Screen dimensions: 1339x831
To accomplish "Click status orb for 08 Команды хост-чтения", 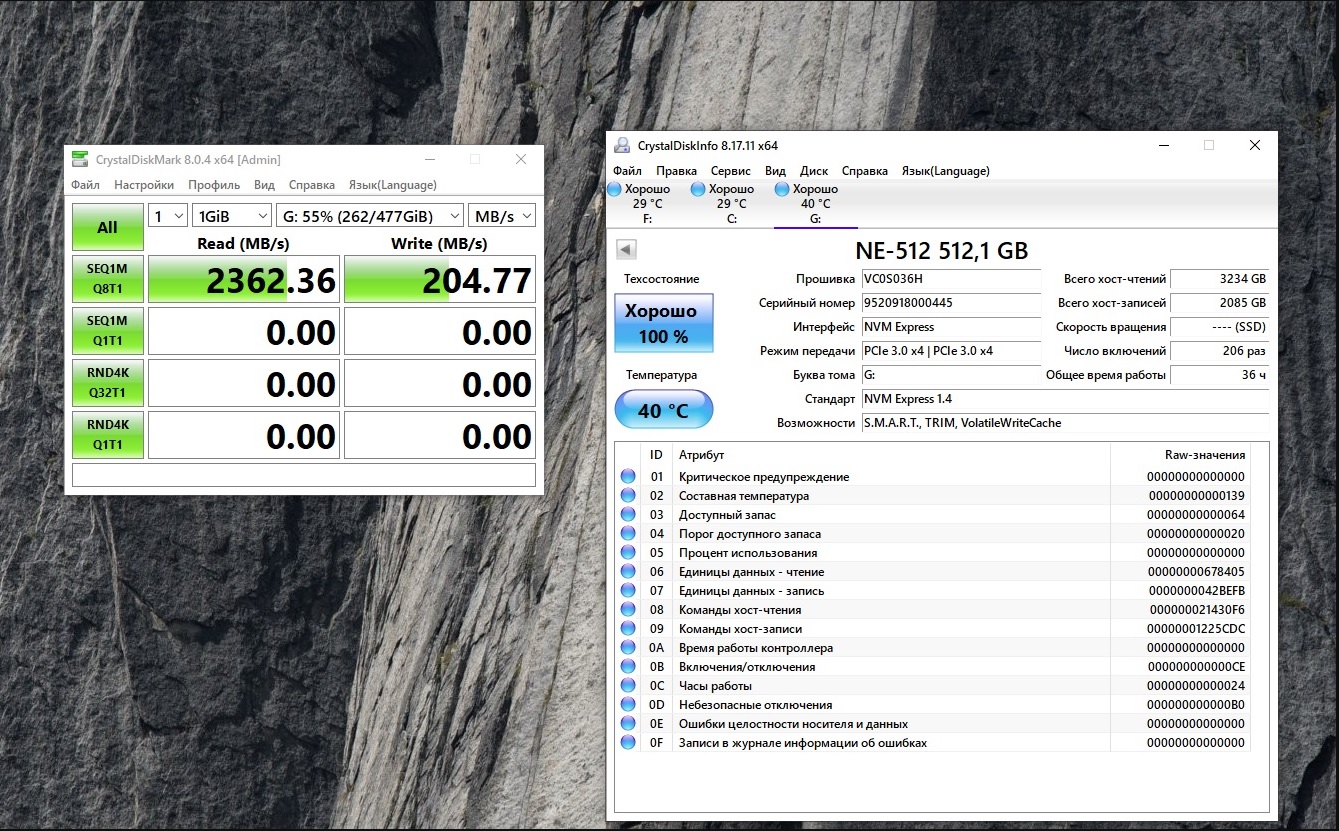I will pos(628,610).
